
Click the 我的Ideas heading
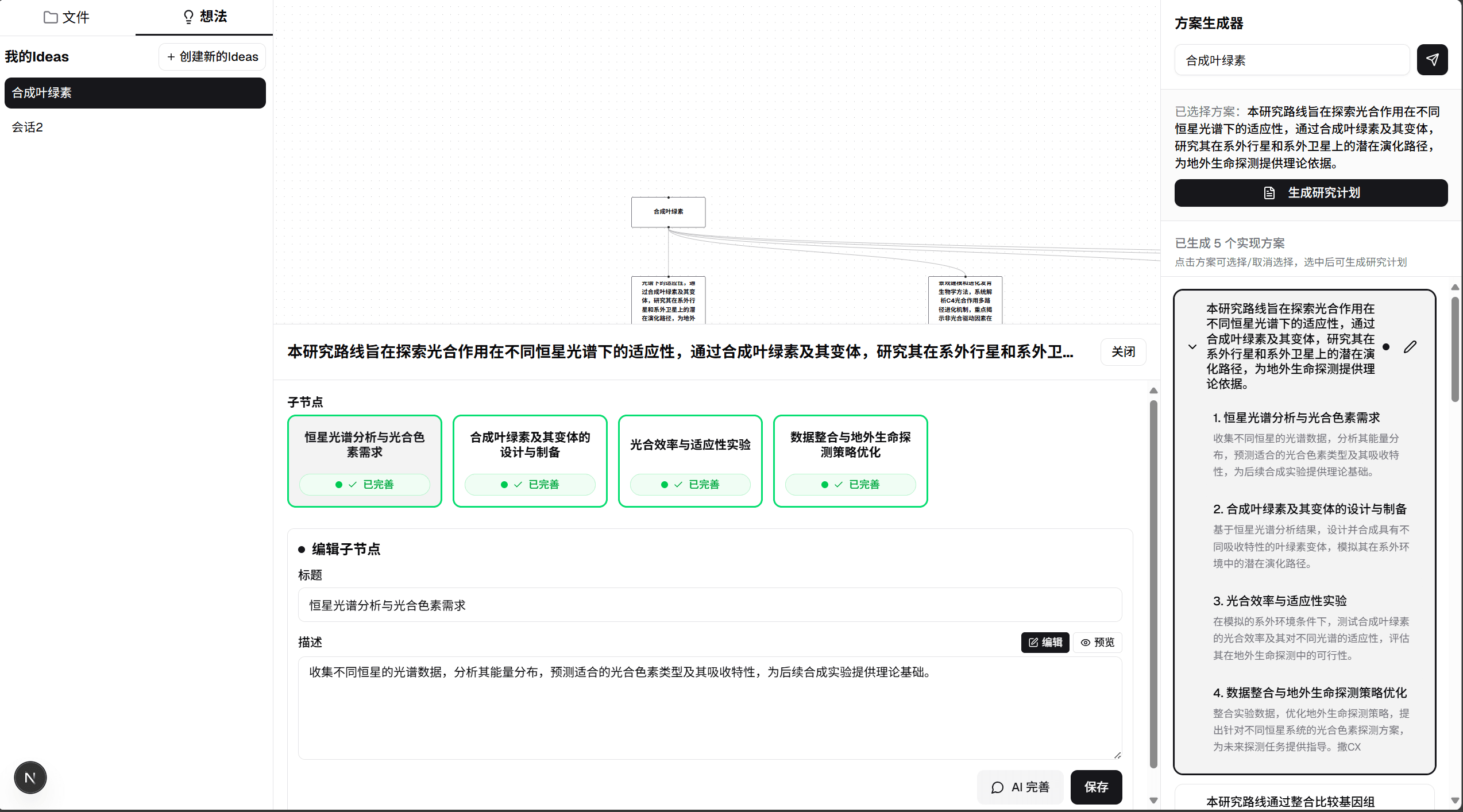pyautogui.click(x=37, y=57)
